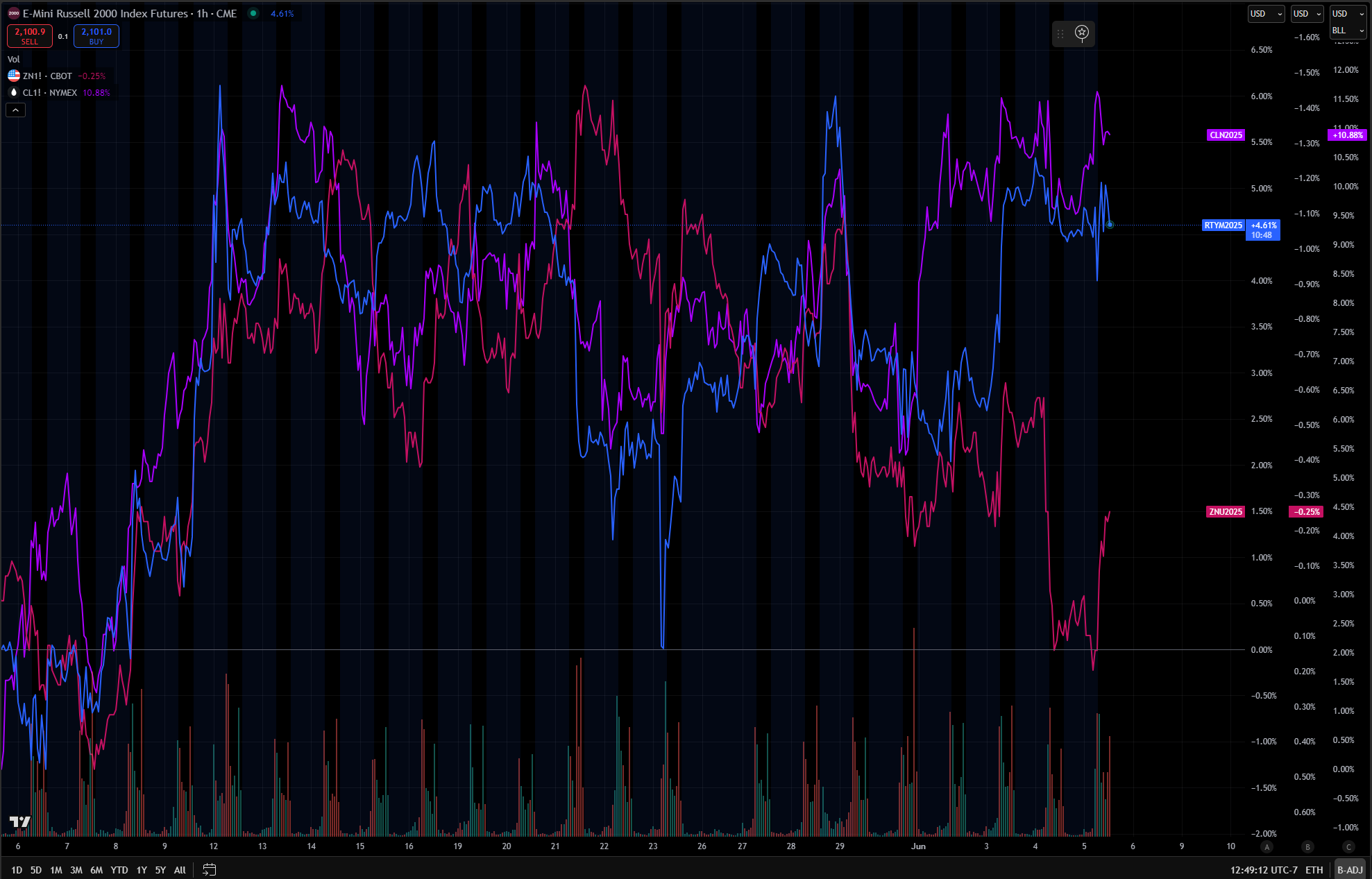This screenshot has width=1372, height=879.
Task: Click the Russell 2000 symbol logo icon
Action: coord(13,13)
